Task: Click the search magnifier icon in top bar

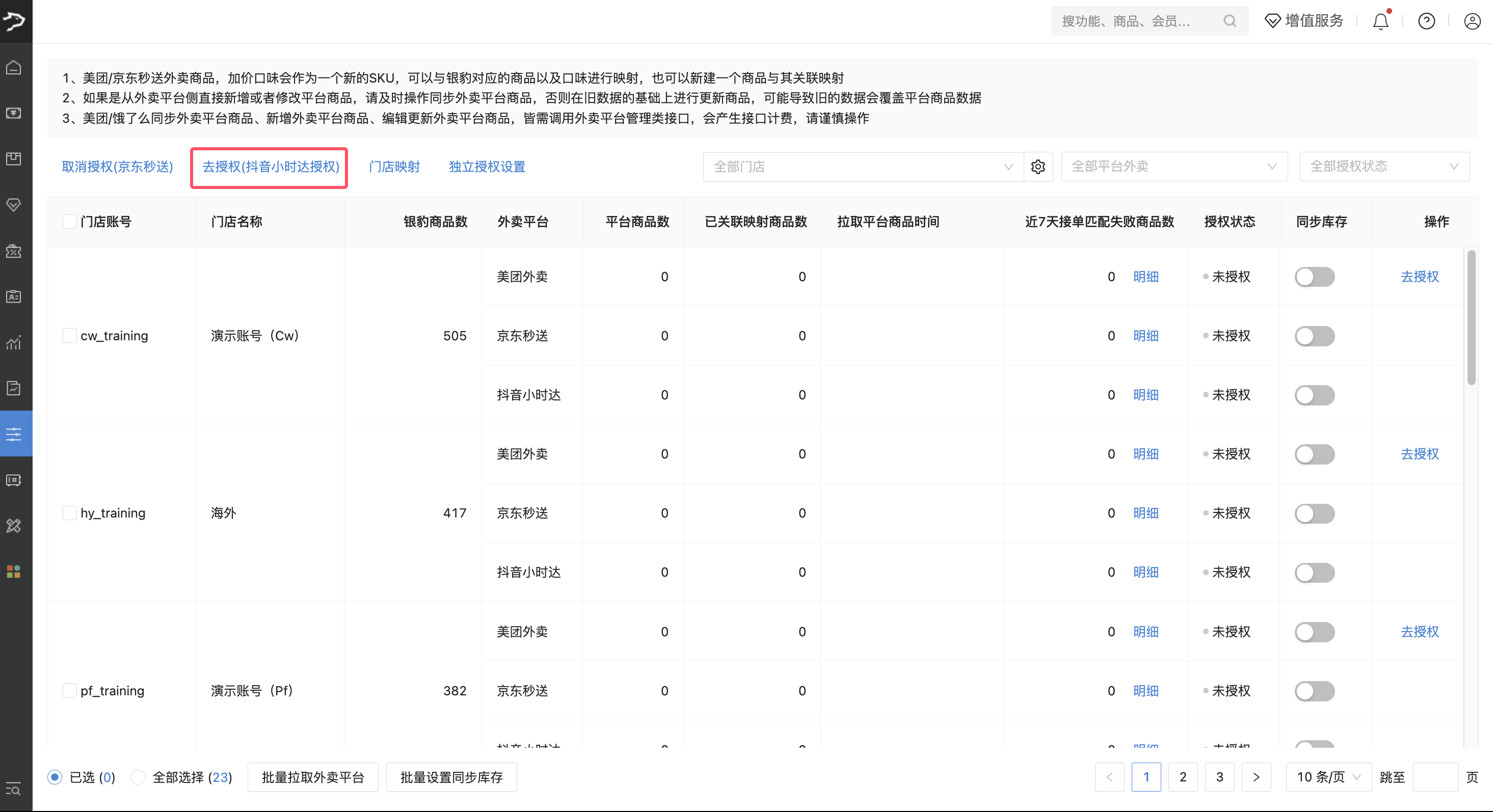Action: (x=1230, y=21)
